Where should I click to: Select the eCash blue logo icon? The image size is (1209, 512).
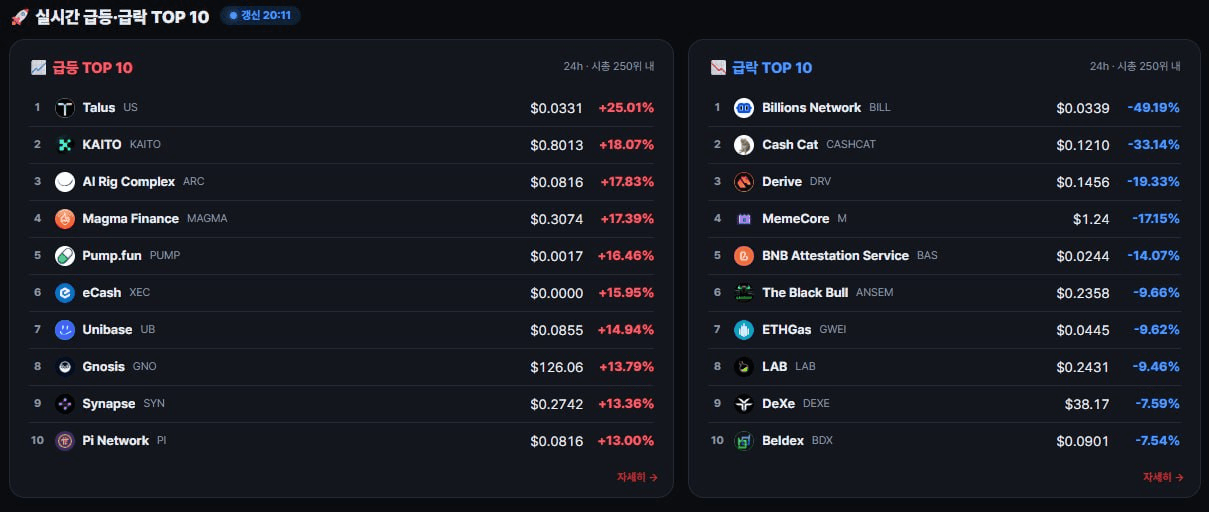pyautogui.click(x=65, y=293)
